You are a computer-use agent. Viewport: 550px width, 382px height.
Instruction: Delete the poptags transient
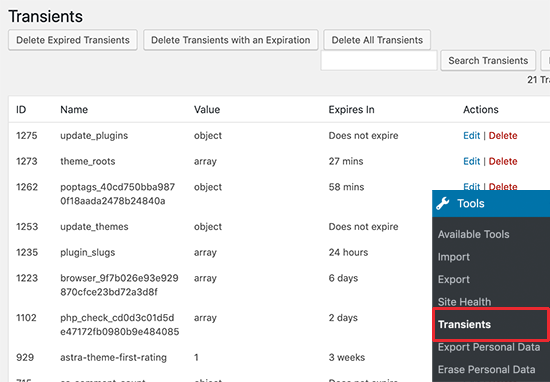coord(503,186)
